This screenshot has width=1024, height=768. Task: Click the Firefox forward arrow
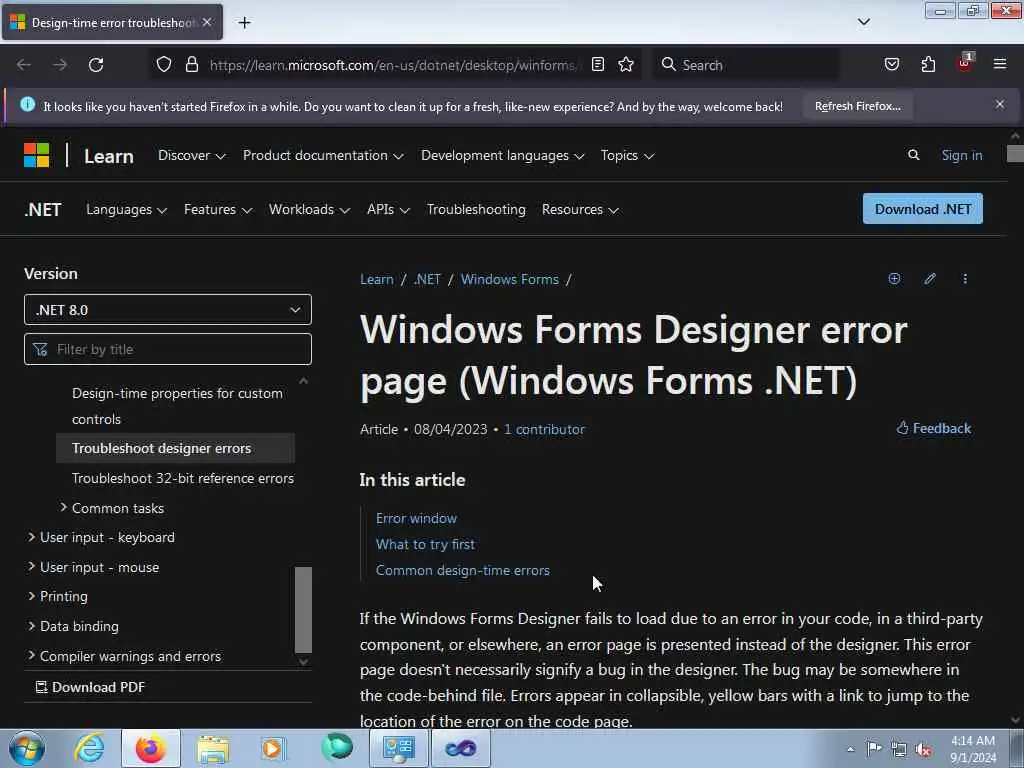(60, 65)
